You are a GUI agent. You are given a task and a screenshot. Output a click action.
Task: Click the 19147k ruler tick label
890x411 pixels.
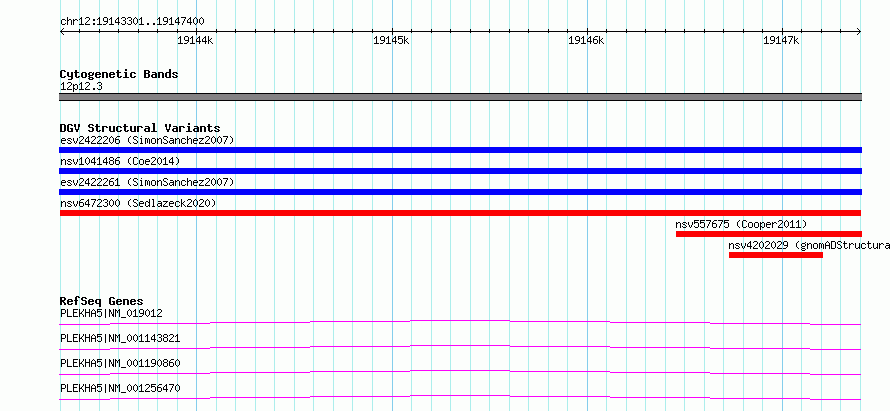782,40
